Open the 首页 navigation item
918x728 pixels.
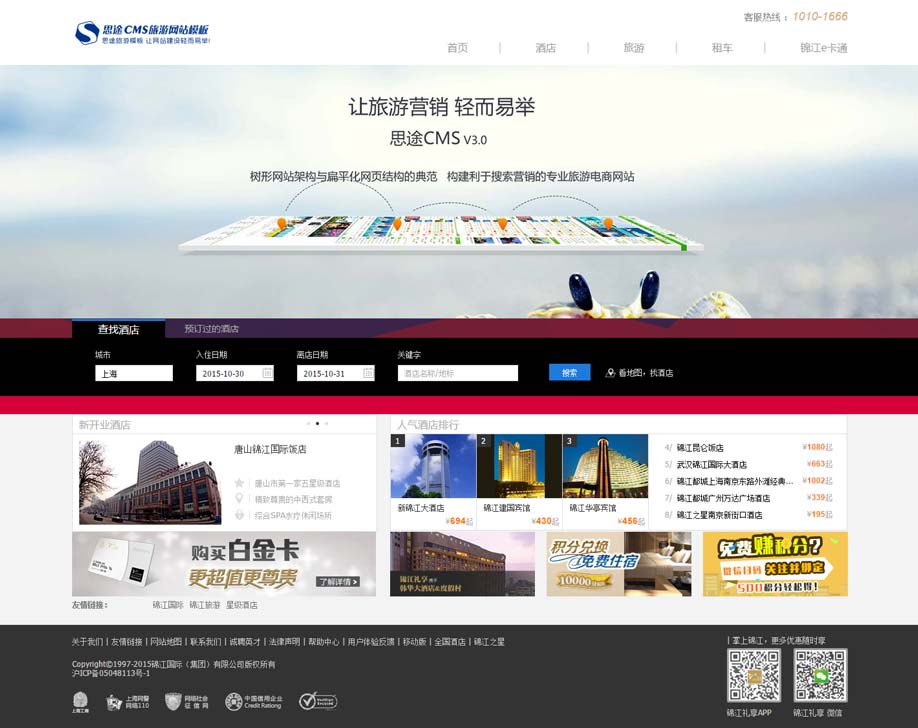pyautogui.click(x=457, y=48)
